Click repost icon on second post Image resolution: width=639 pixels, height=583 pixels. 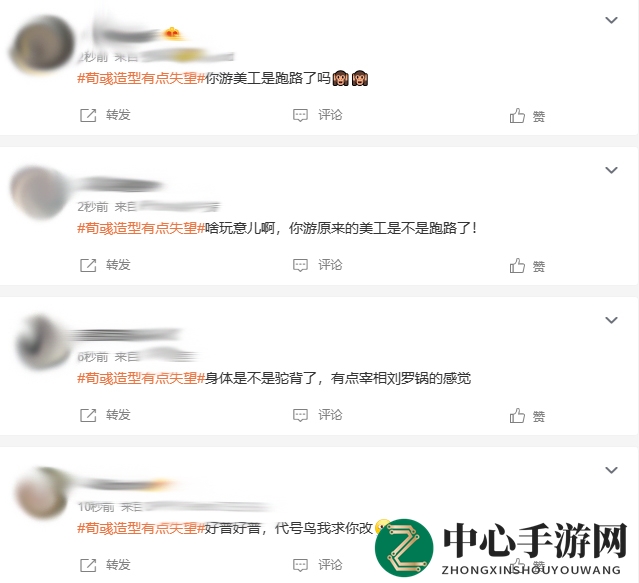[88, 265]
